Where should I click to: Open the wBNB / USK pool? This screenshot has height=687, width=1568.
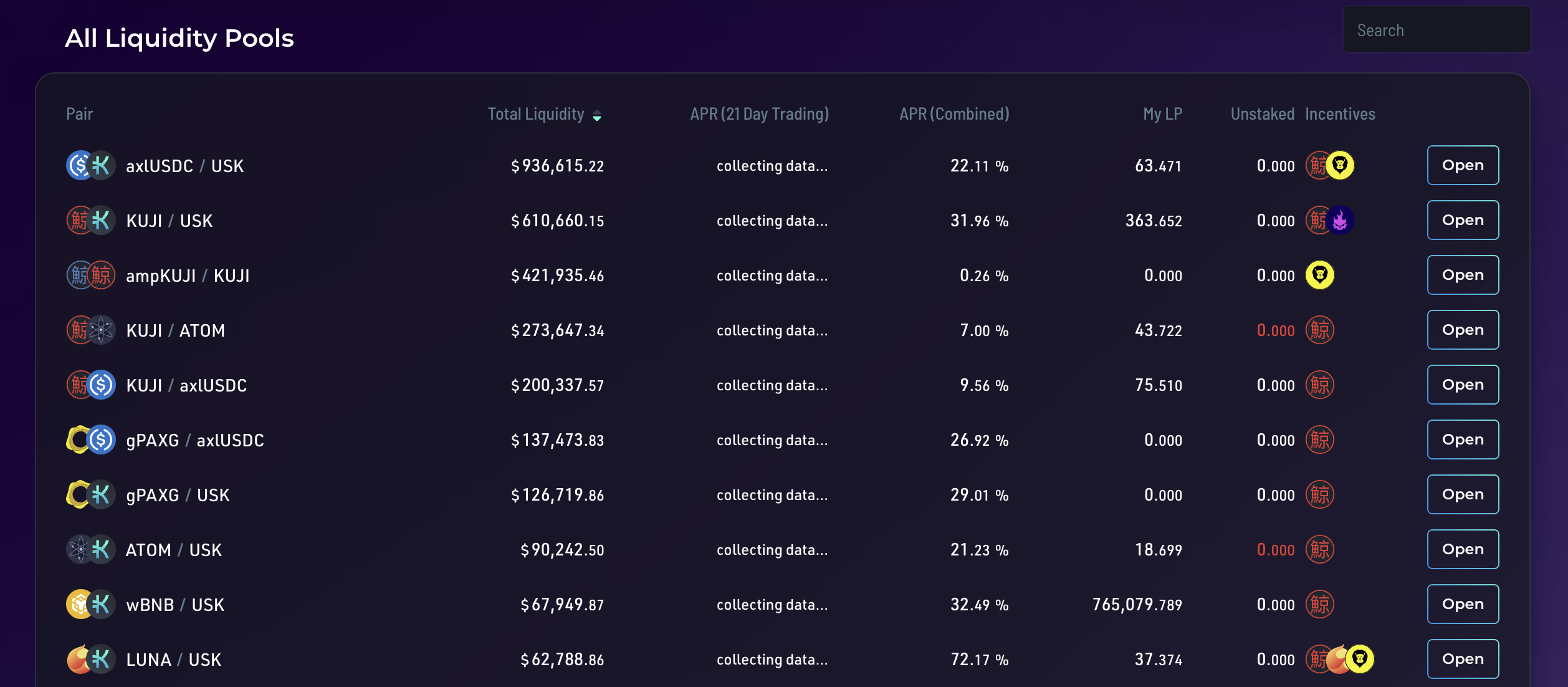click(x=1462, y=604)
